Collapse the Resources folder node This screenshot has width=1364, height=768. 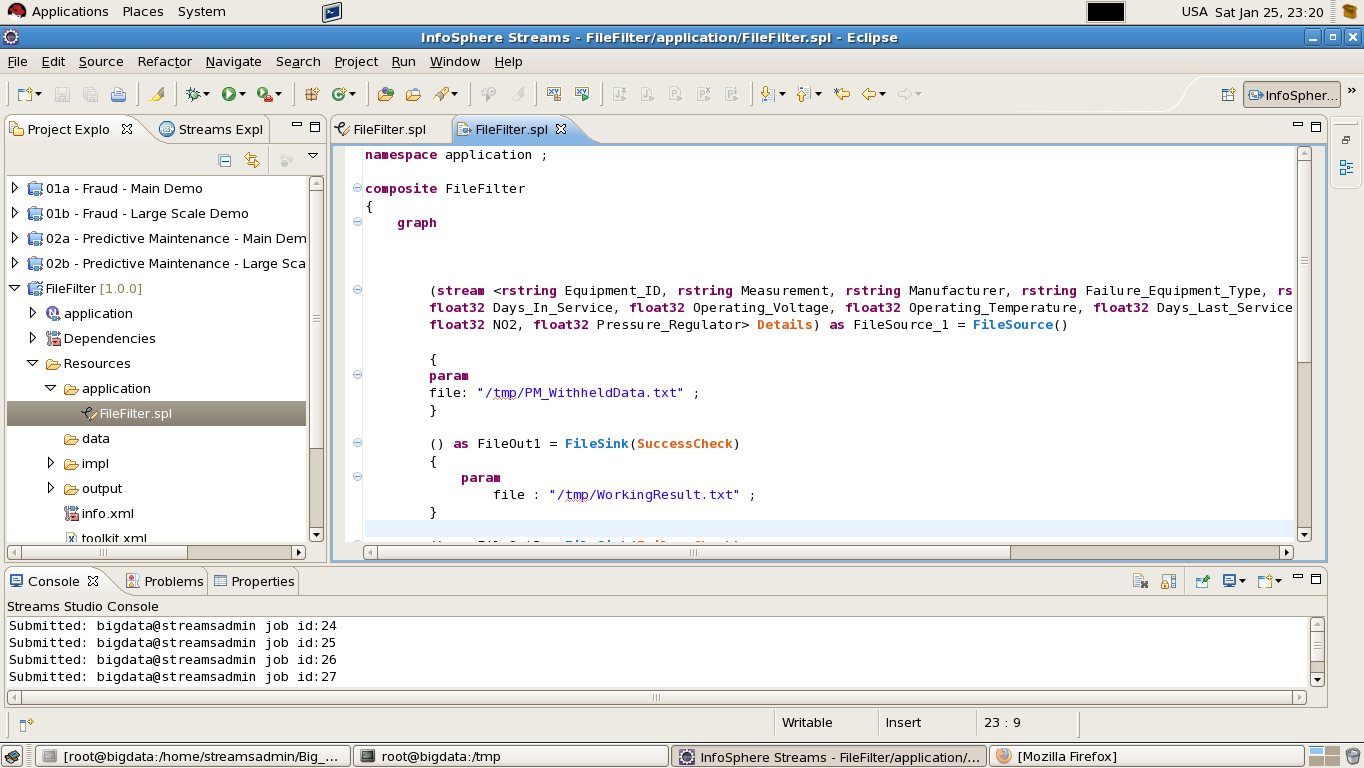click(x=32, y=363)
